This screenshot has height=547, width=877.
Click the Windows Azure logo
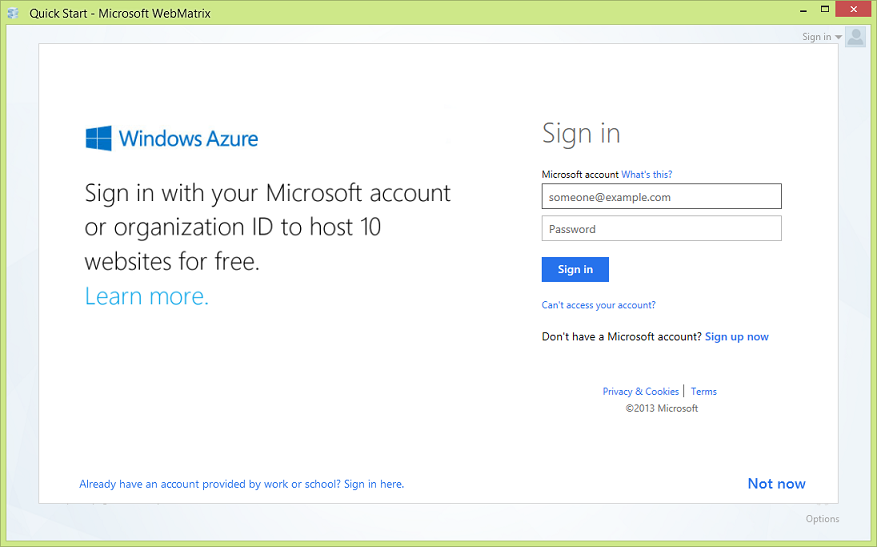point(172,138)
